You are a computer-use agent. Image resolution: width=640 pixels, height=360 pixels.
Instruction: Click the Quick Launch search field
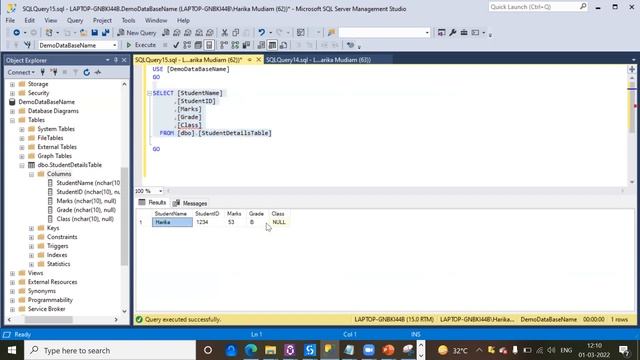point(538,7)
